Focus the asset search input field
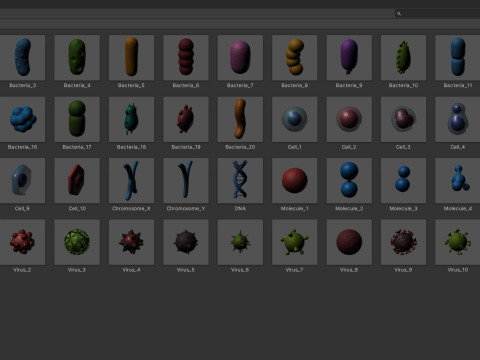The height and width of the screenshot is (360, 480). (x=437, y=14)
